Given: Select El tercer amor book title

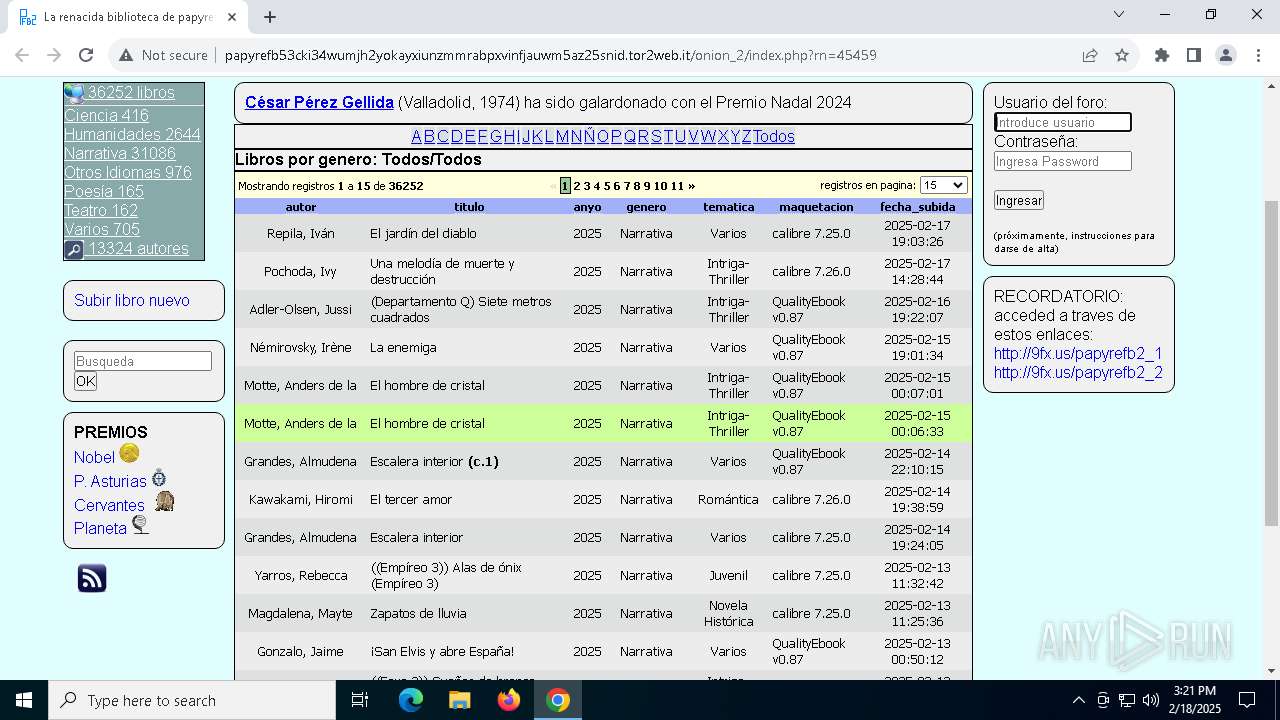Looking at the screenshot, I should click(411, 499).
